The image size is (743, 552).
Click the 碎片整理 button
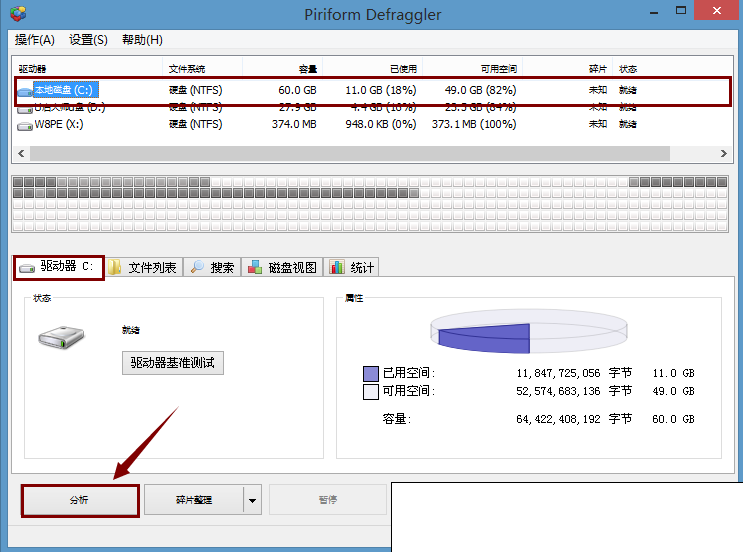click(194, 500)
